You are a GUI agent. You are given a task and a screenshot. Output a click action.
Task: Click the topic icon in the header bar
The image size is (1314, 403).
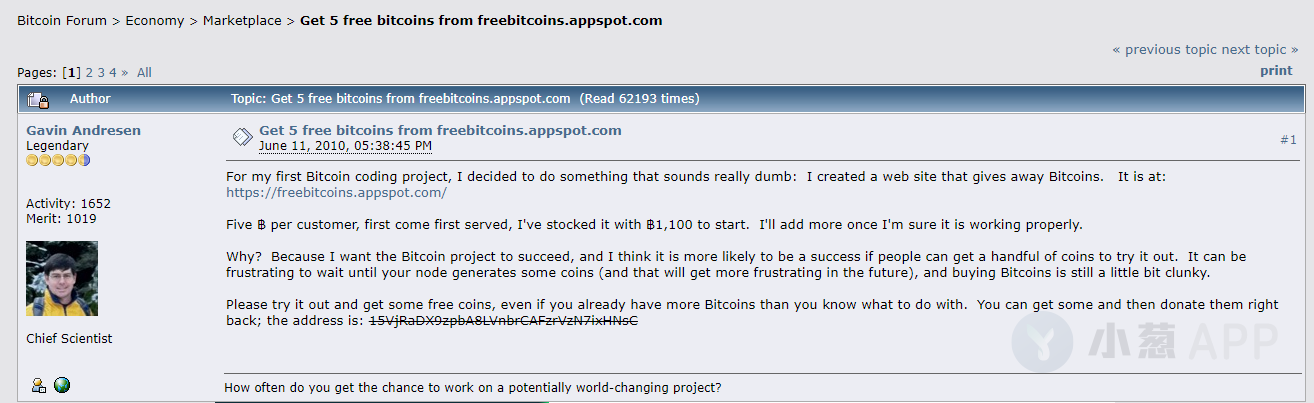tap(39, 99)
